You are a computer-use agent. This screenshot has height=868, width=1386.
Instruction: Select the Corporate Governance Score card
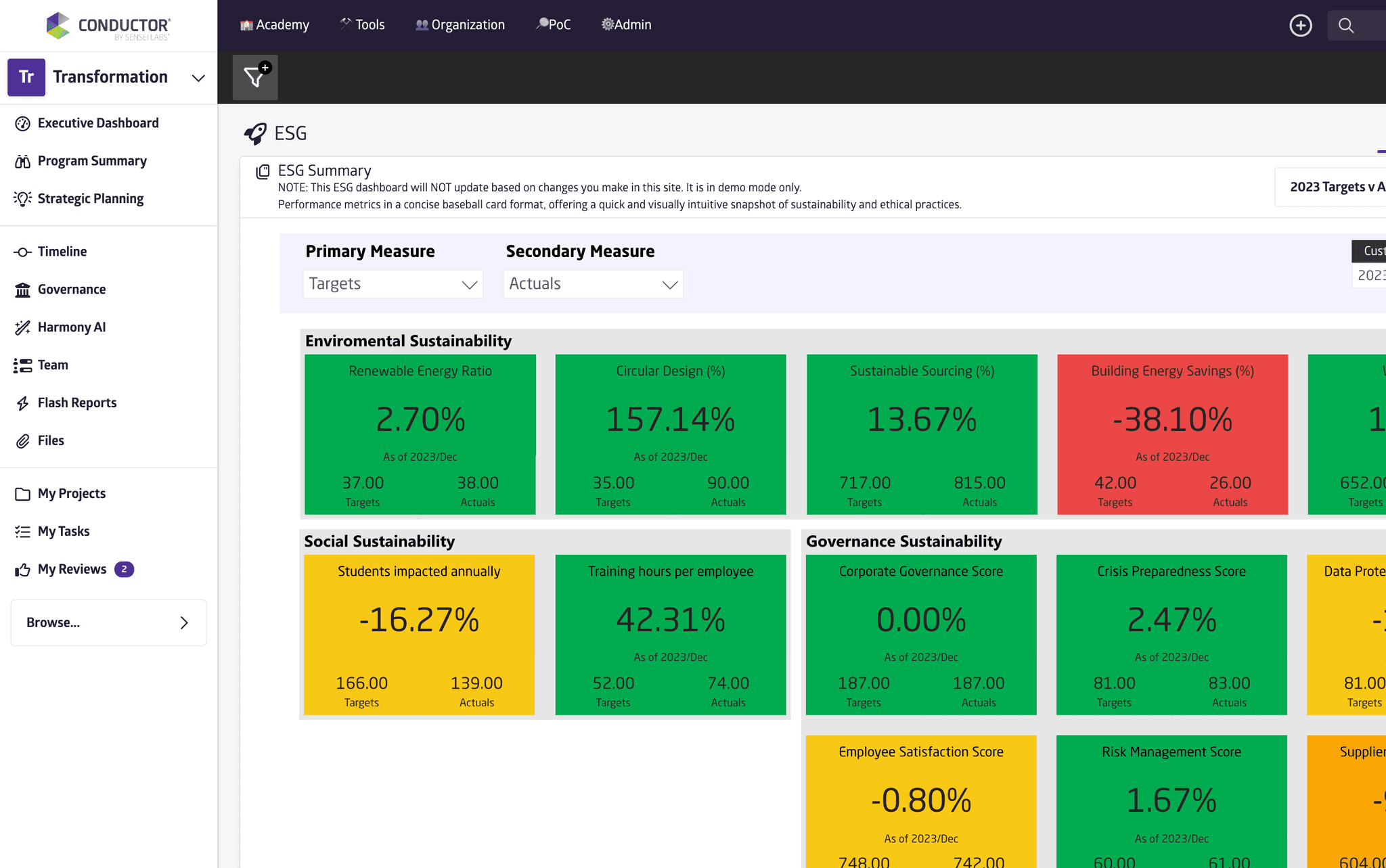pyautogui.click(x=921, y=635)
